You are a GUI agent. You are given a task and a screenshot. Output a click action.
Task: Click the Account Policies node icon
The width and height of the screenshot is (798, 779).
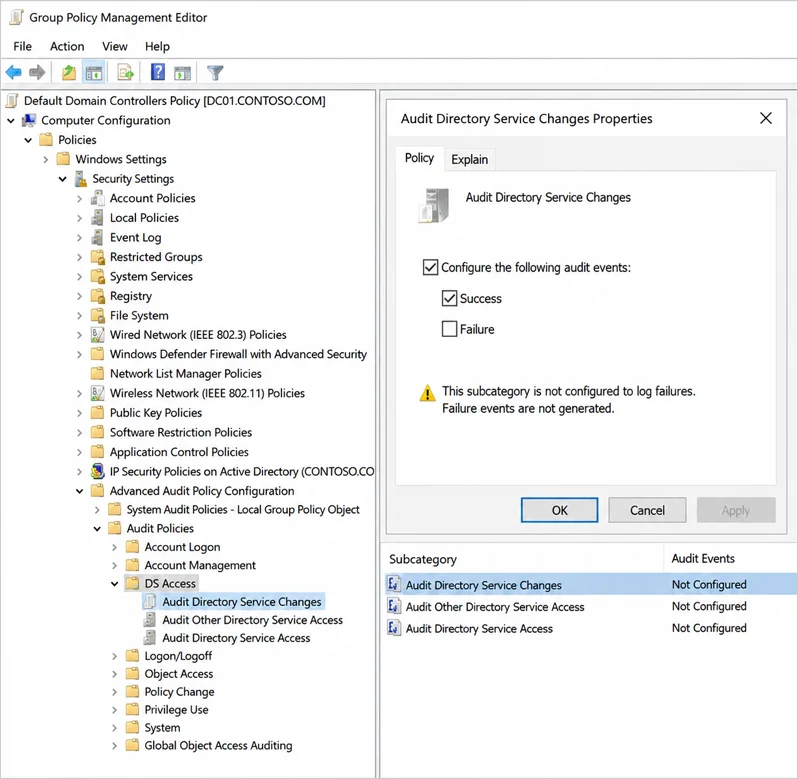[97, 198]
